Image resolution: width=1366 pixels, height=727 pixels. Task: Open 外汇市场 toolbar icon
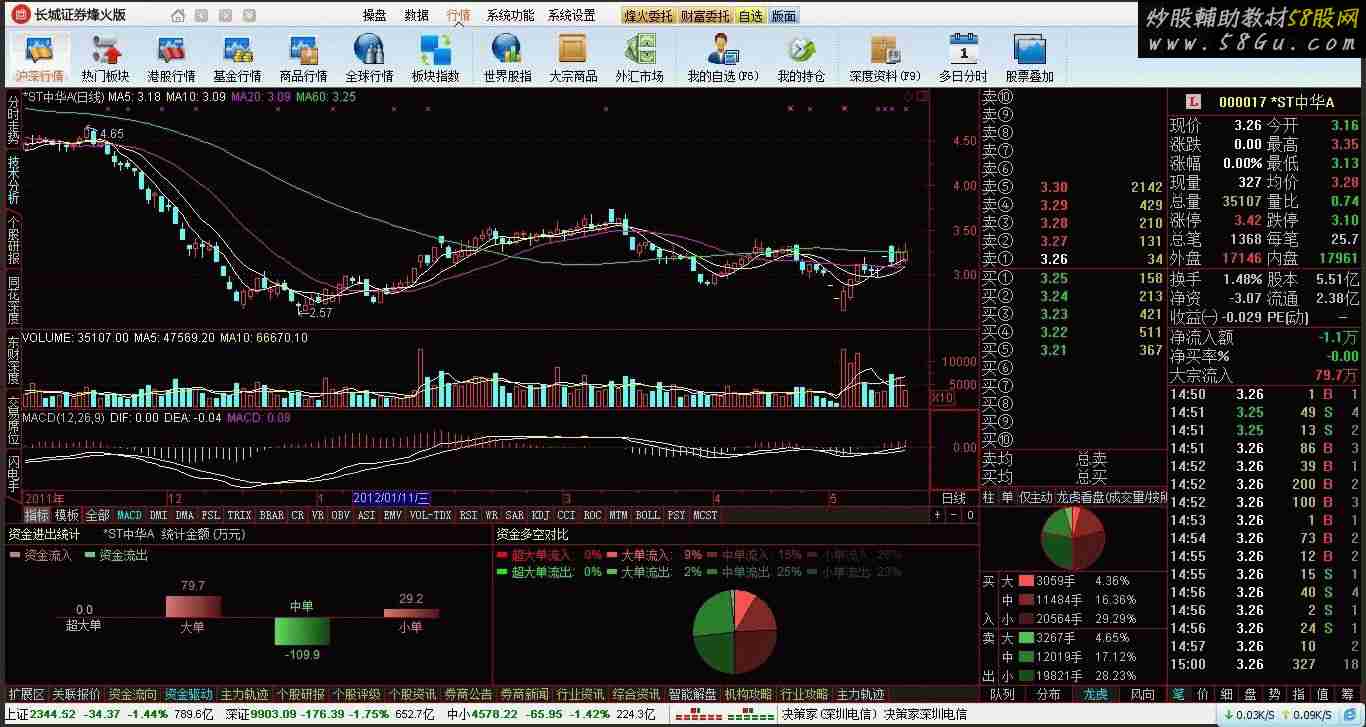(639, 58)
